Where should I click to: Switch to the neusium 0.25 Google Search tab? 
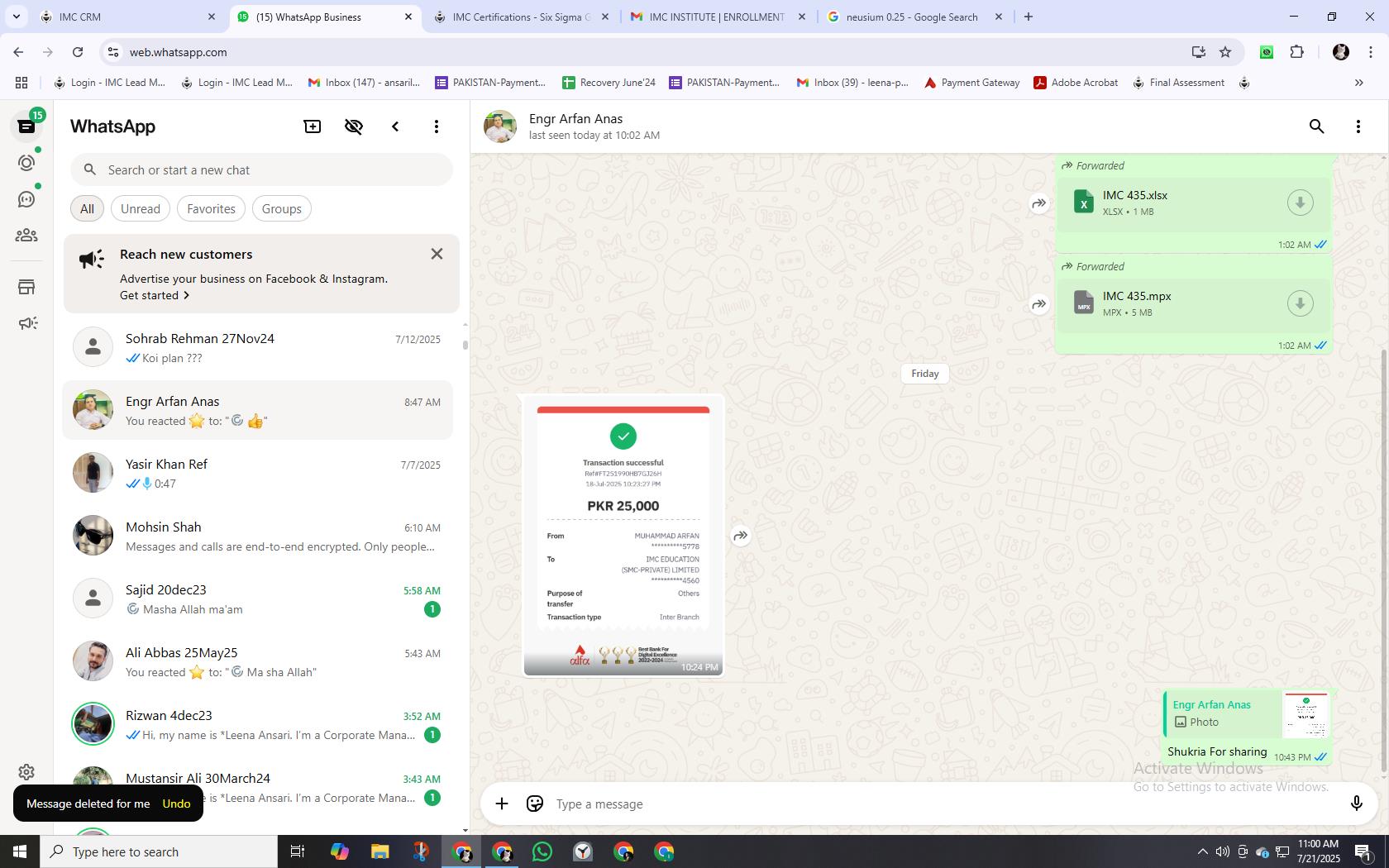tap(912, 17)
